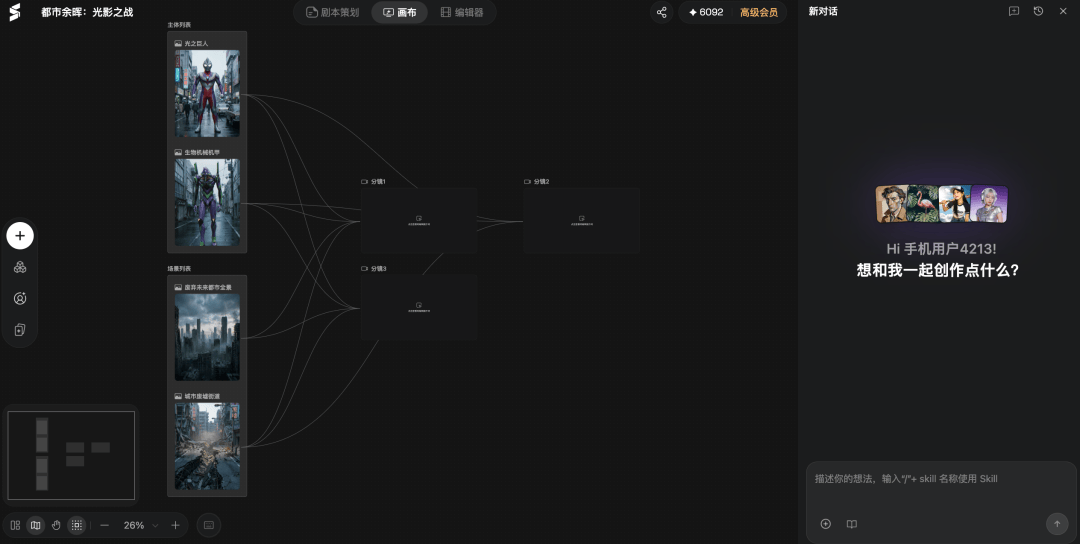Toggle the minimap map icon

[36, 525]
